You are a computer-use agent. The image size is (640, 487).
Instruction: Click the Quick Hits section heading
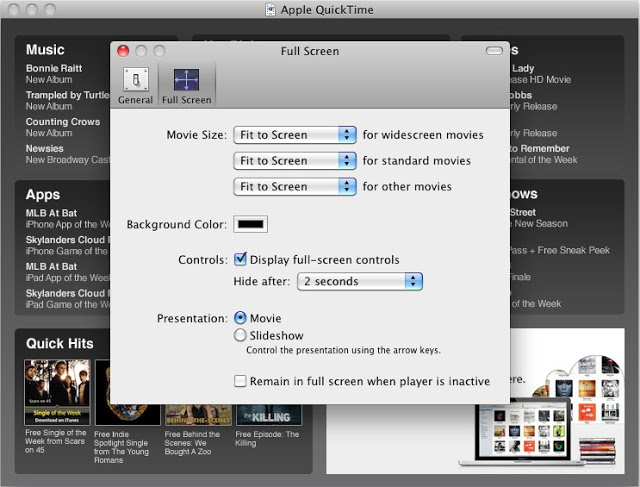pos(60,343)
